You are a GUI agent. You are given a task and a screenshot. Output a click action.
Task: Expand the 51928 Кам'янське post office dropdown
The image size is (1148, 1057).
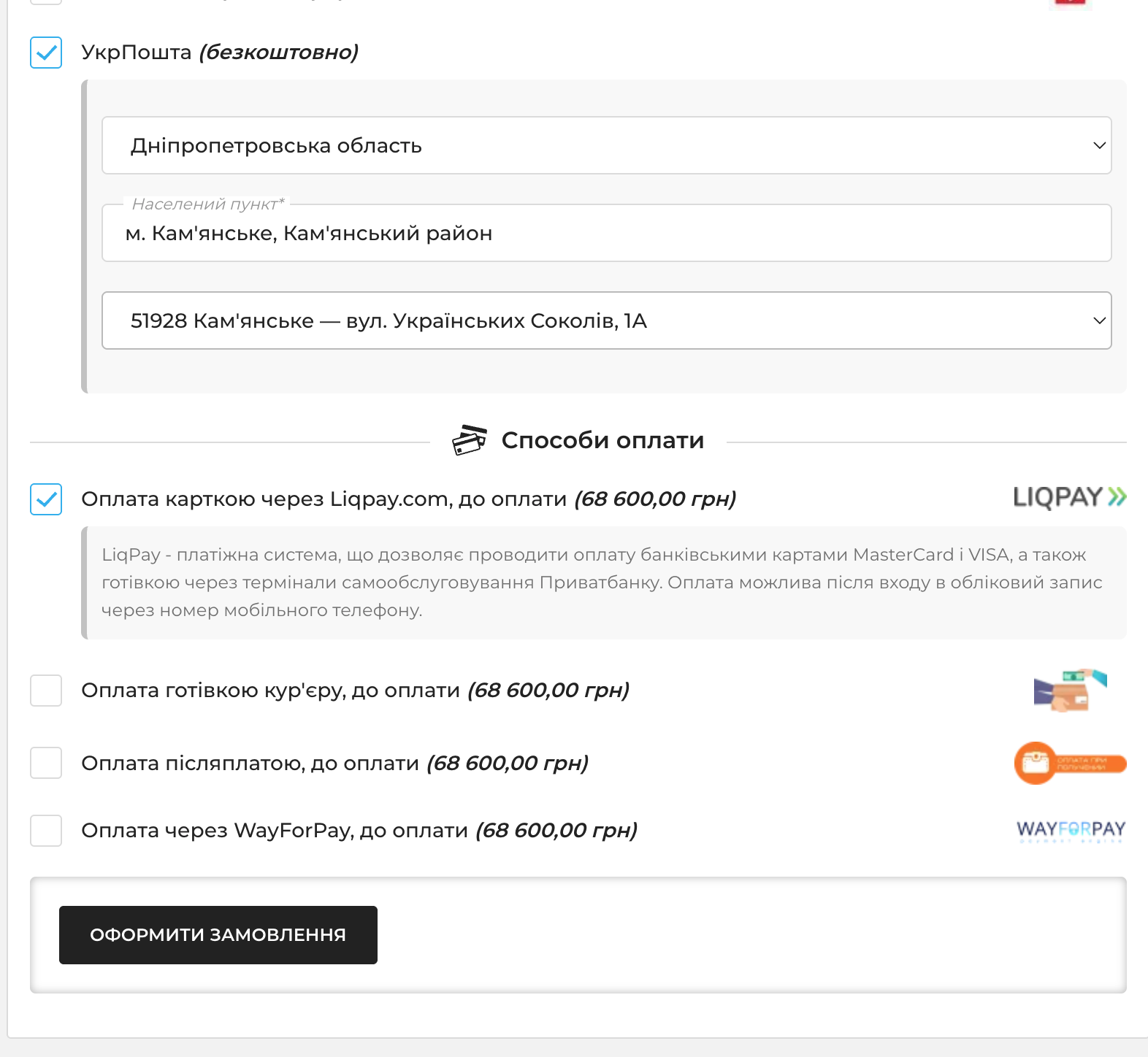607,320
